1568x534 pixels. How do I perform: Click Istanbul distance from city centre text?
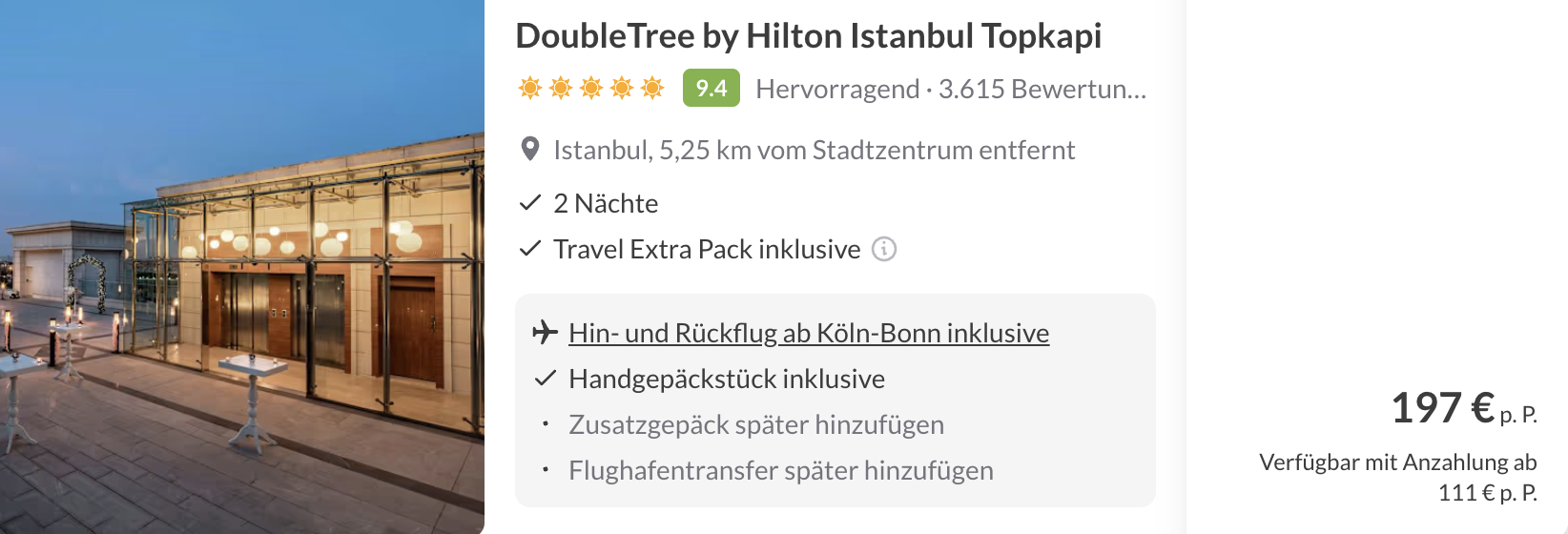click(814, 150)
